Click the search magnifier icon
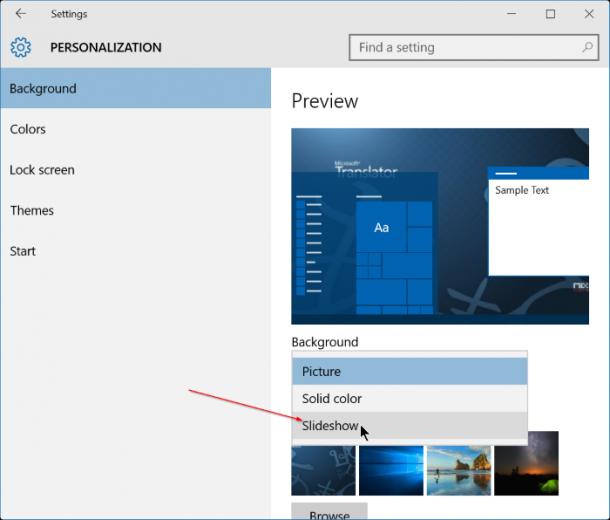Screen dimensions: 610x520 [x=587, y=47]
